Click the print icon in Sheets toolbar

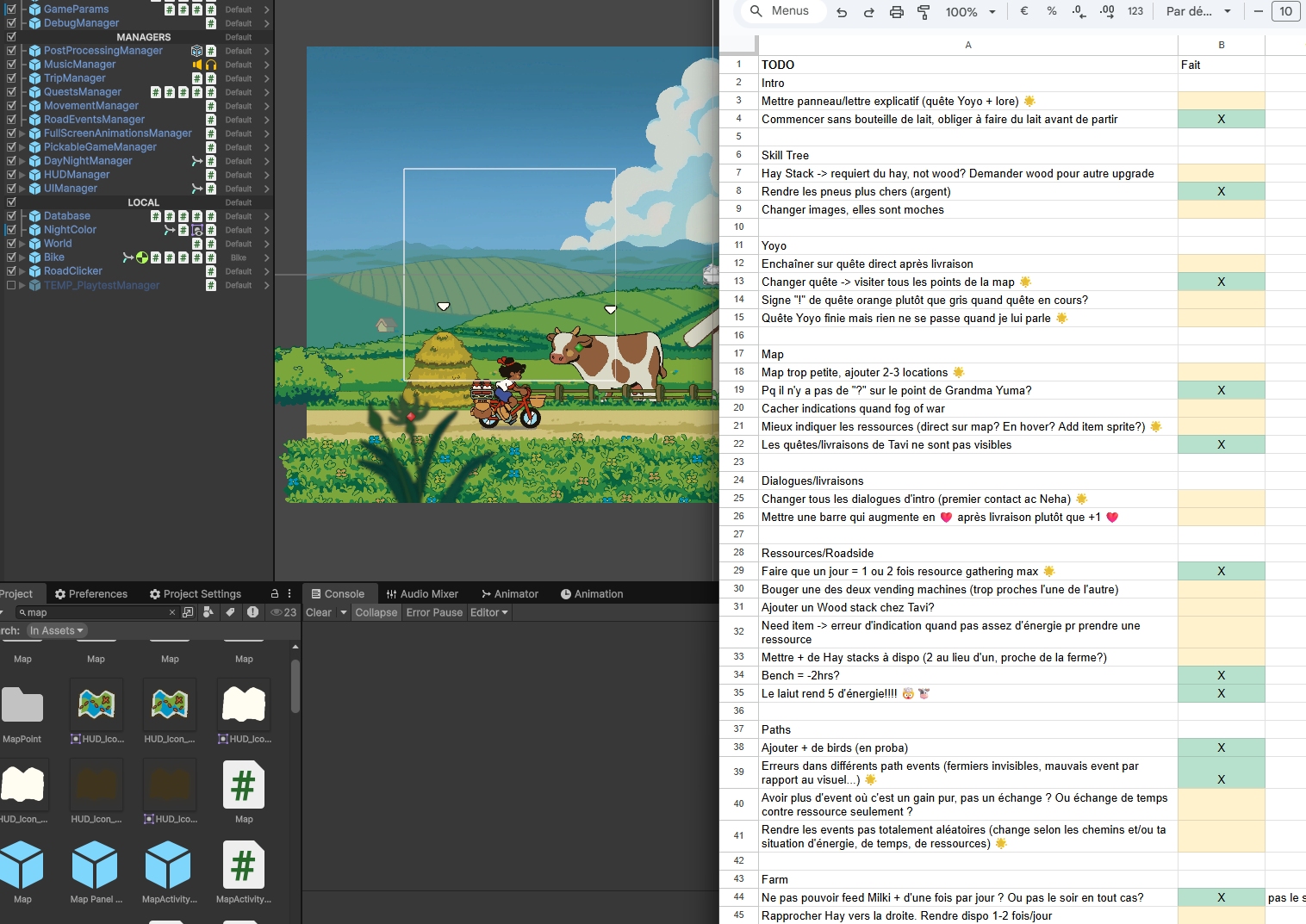896,12
